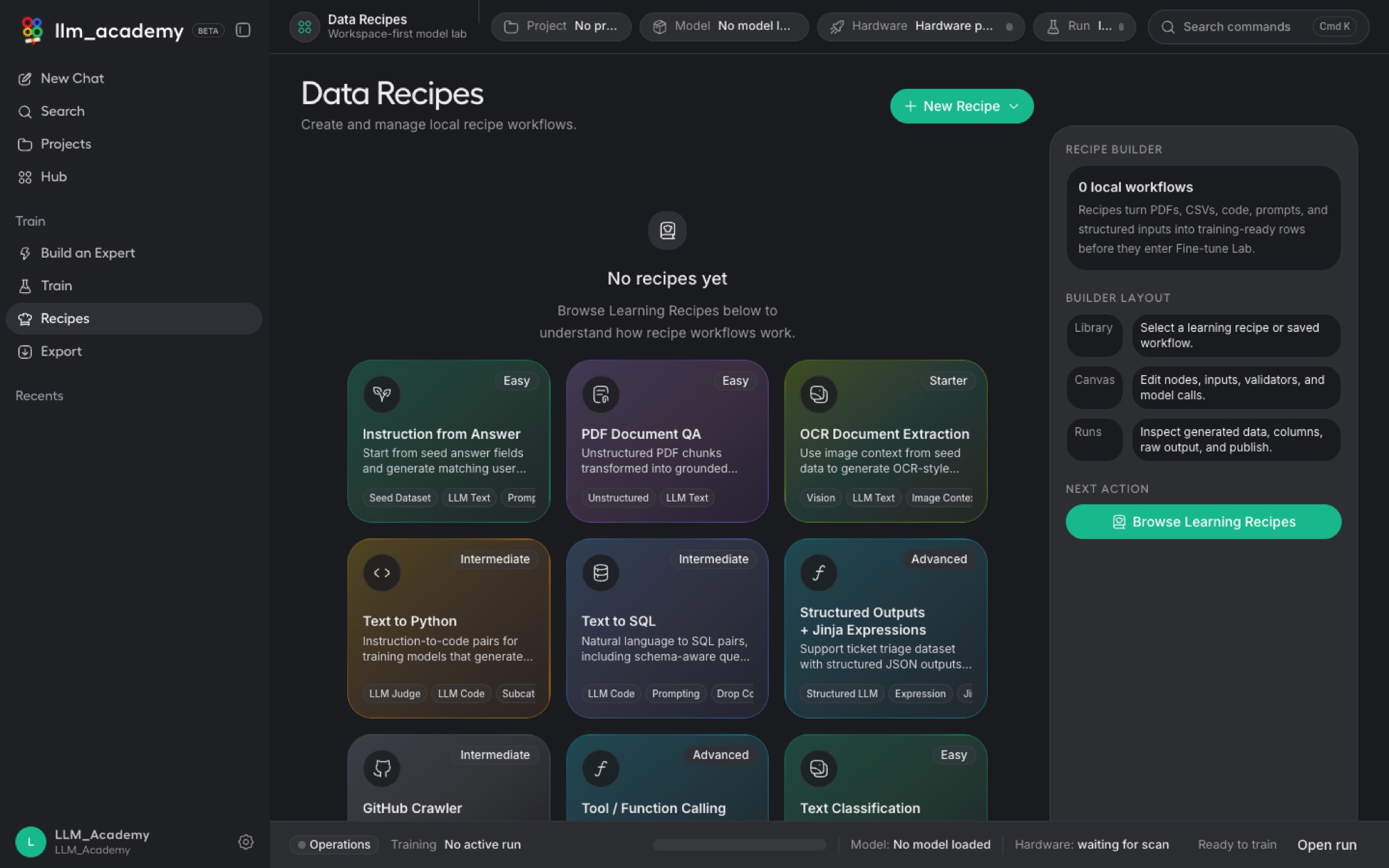Click the database icon on Text to SQL

tap(601, 573)
